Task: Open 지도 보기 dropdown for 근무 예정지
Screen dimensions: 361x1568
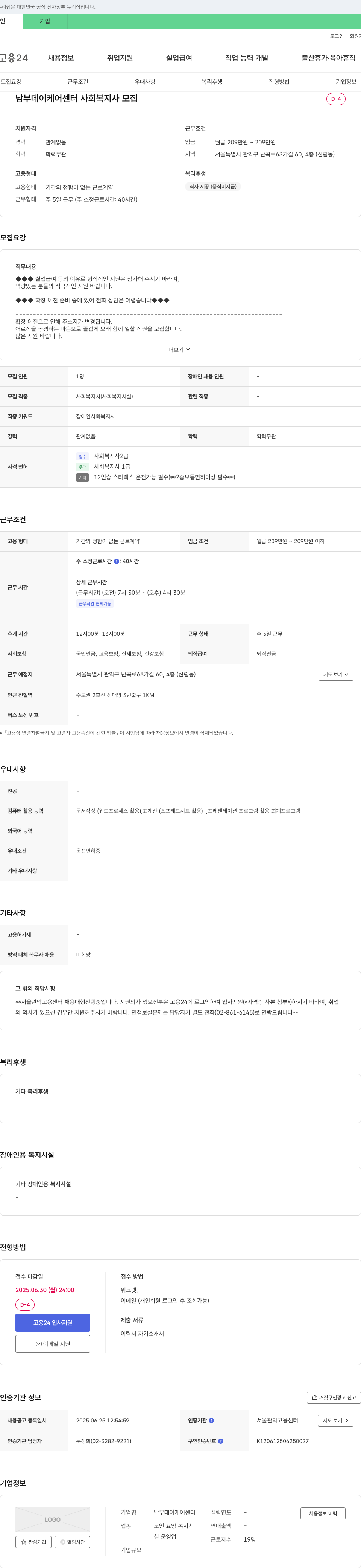Action: [x=335, y=675]
